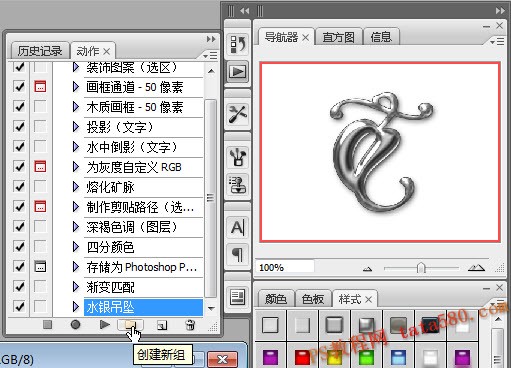Toggle dialog icon for 为灰度自定义 RGB
511x368 pixels.
click(40, 166)
